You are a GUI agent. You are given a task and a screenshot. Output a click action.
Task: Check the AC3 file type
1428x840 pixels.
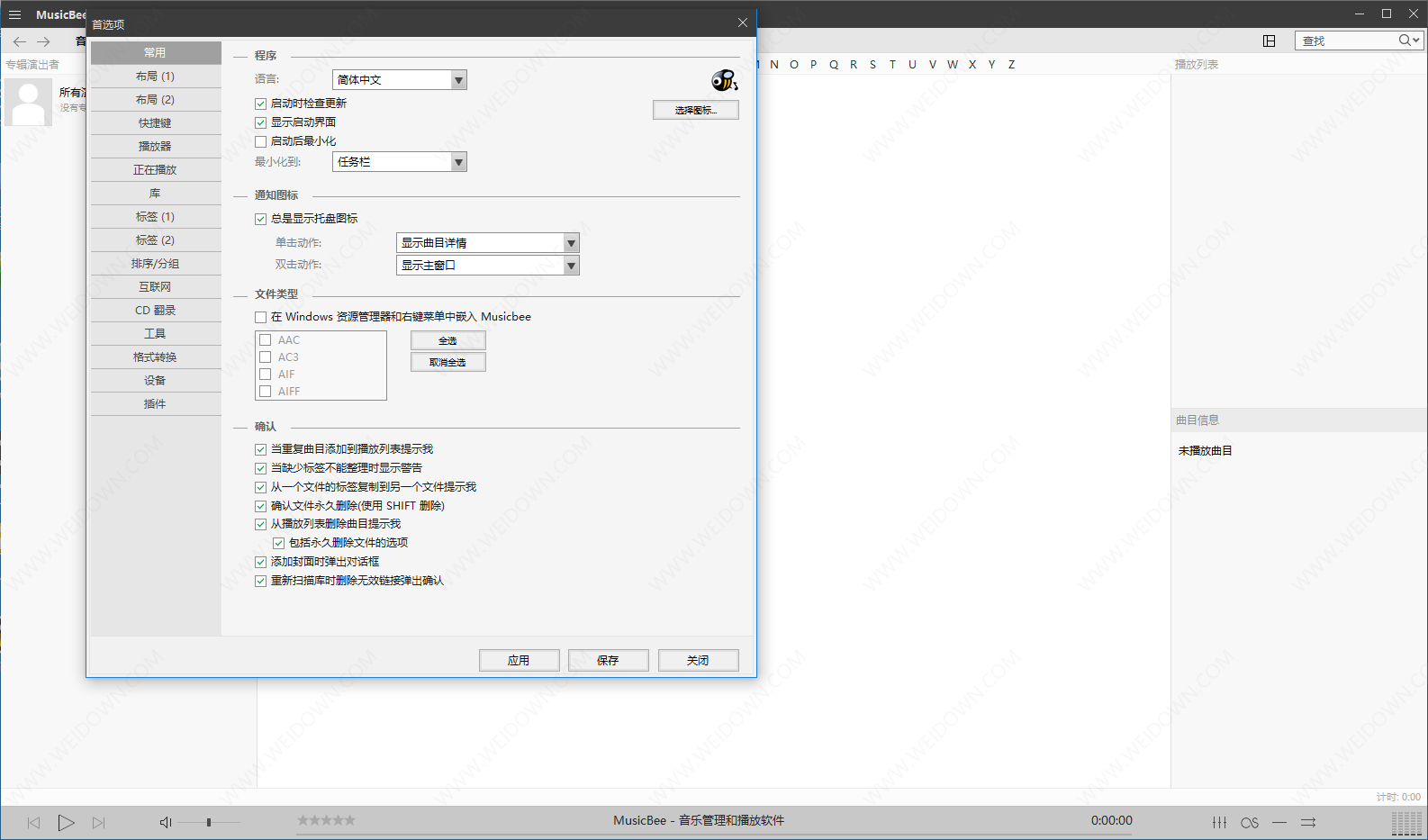click(x=266, y=357)
